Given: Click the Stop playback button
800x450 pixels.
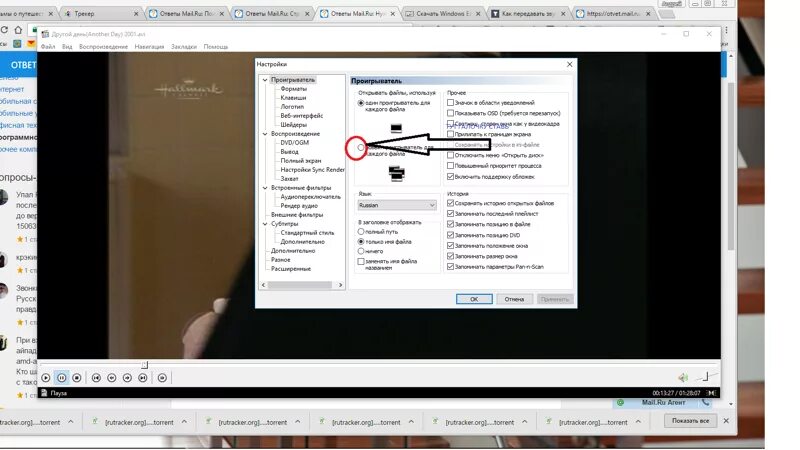Looking at the screenshot, I should (x=77, y=378).
